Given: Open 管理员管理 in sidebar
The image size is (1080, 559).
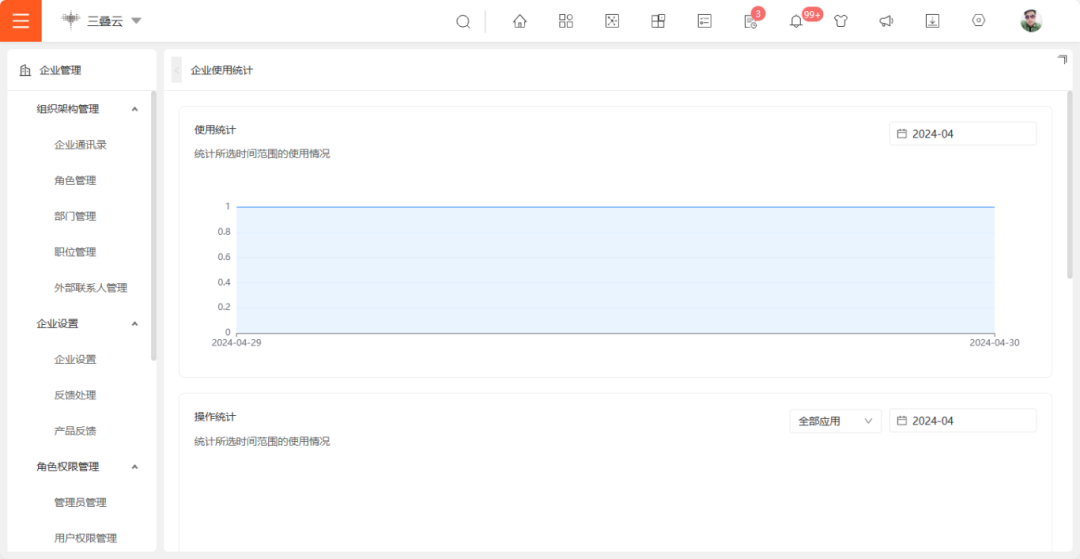Looking at the screenshot, I should click(x=81, y=503).
